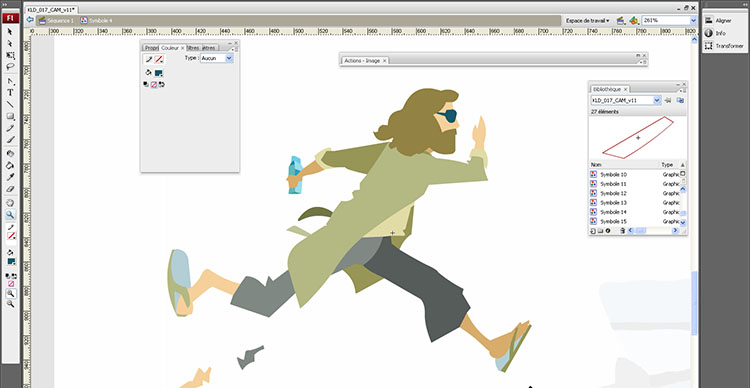The image size is (750, 388).
Task: Open the Edit Symbols menu icon
Action: pyautogui.click(x=633, y=21)
